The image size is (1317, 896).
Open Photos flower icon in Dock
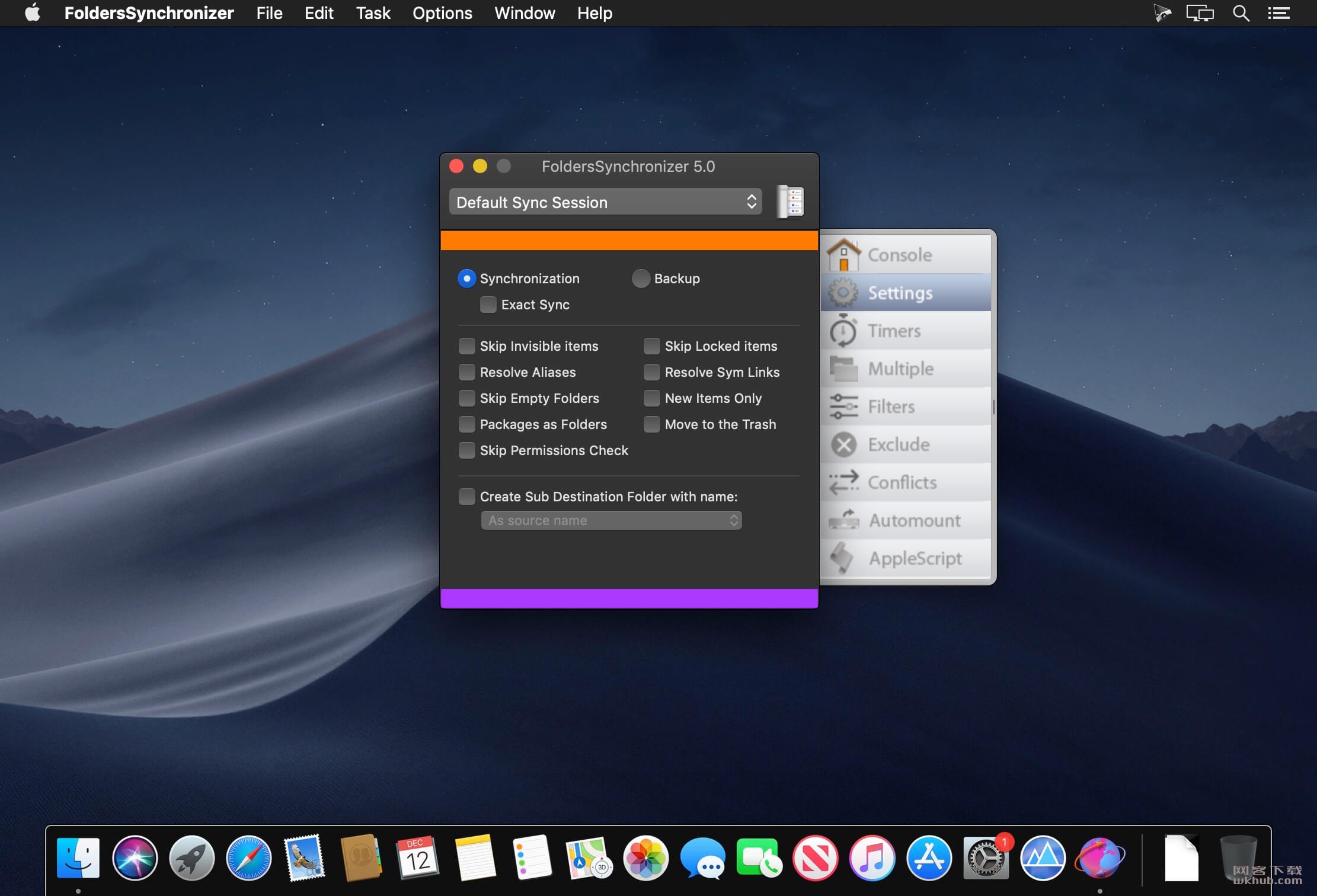[x=646, y=857]
